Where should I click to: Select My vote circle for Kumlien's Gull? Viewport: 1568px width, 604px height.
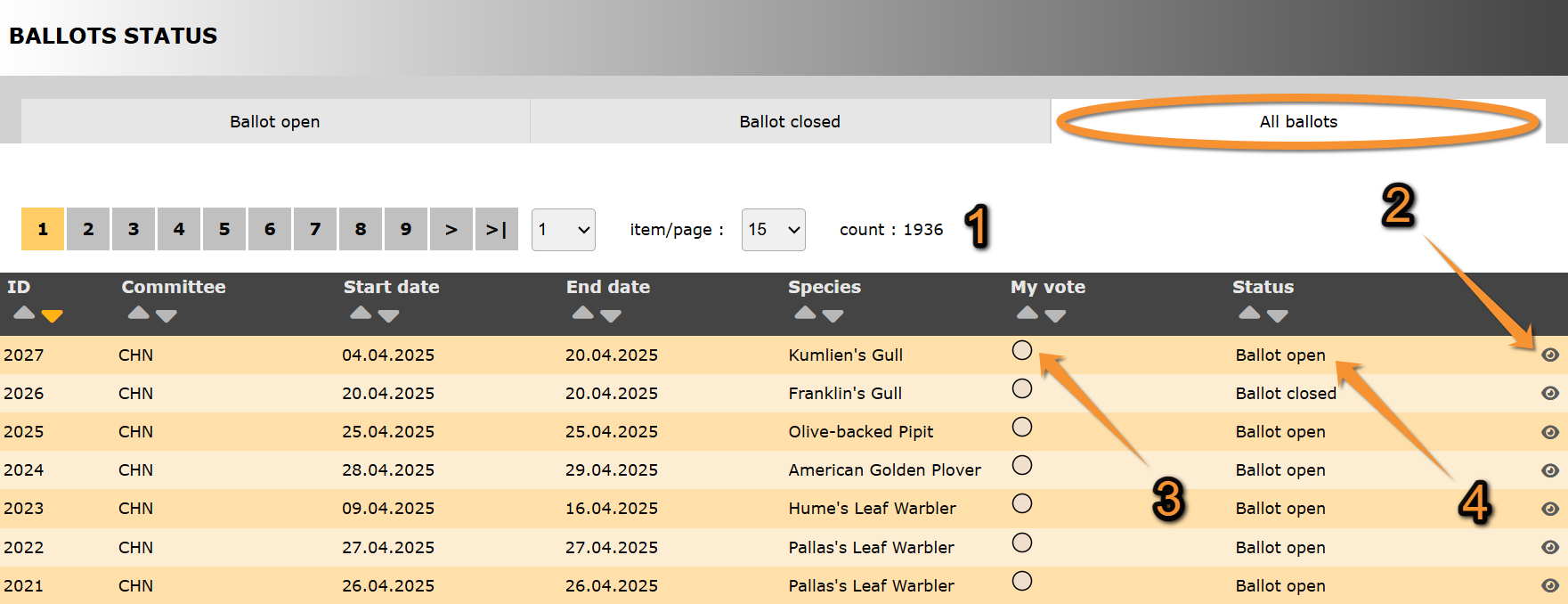[1022, 350]
